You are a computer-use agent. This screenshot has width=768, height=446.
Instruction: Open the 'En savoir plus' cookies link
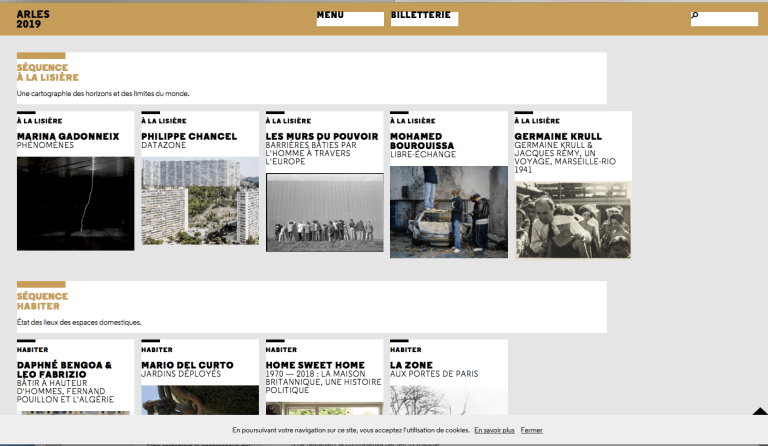(494, 430)
